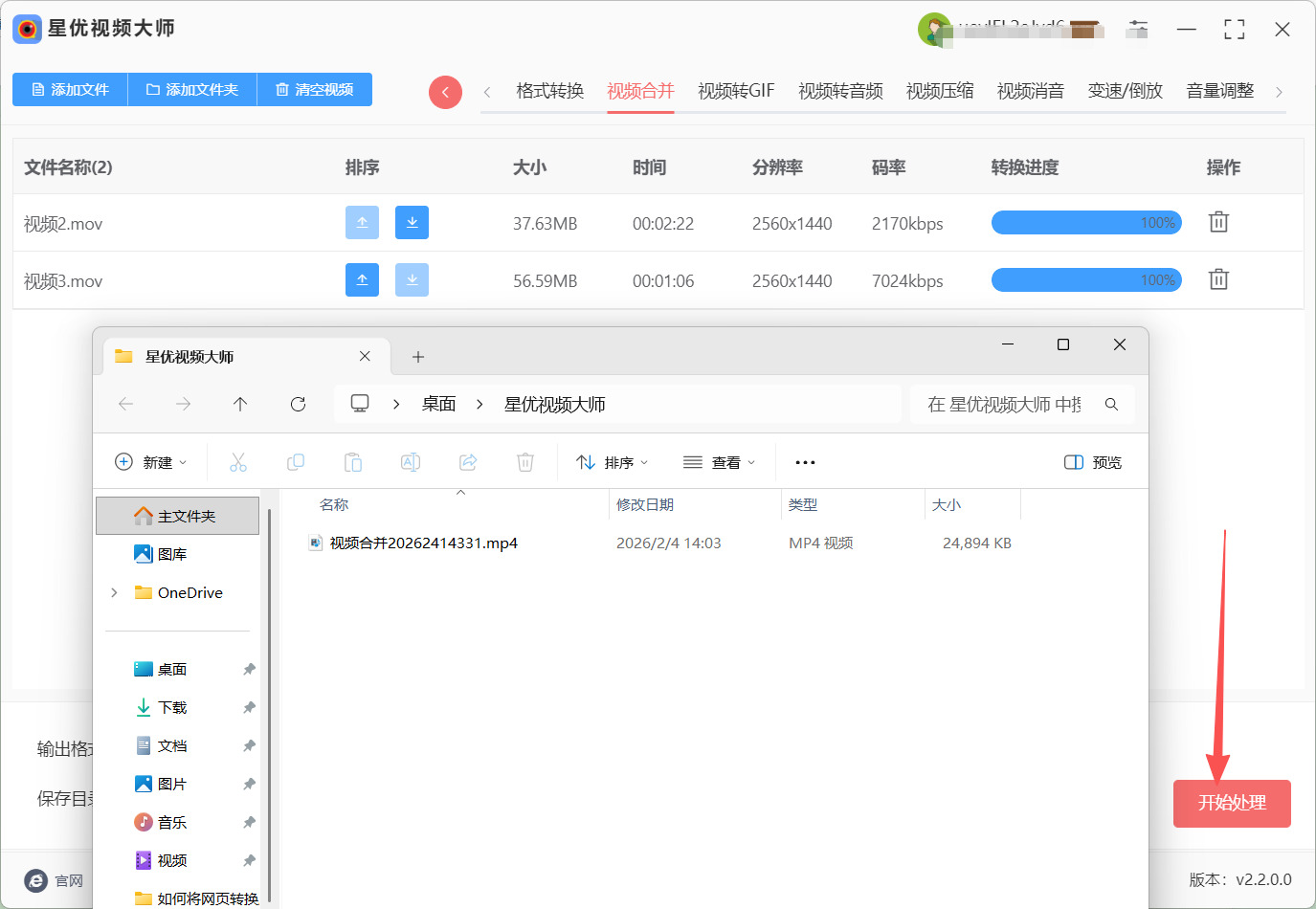The height and width of the screenshot is (909, 1316).
Task: Open the 新建 dropdown in explorer
Action: coord(151,463)
